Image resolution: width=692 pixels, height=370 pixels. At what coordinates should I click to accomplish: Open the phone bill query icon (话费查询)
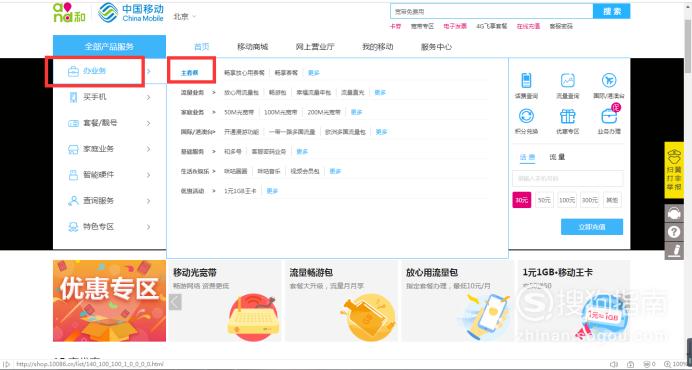(x=526, y=81)
